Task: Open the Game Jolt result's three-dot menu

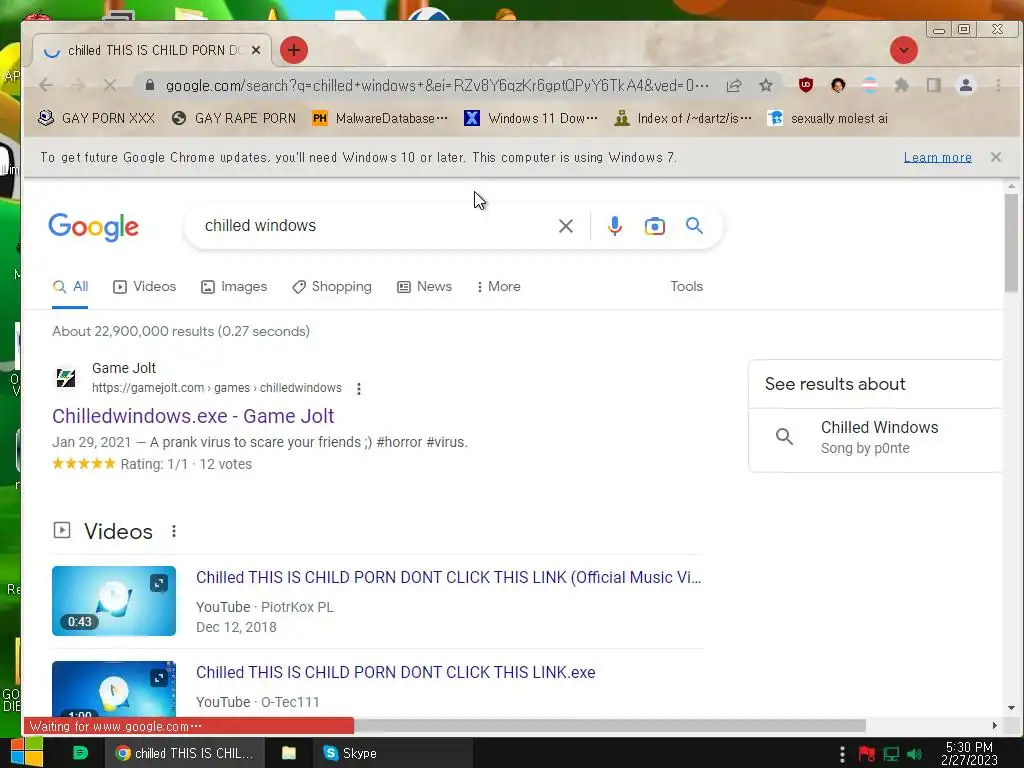Action: 359,389
